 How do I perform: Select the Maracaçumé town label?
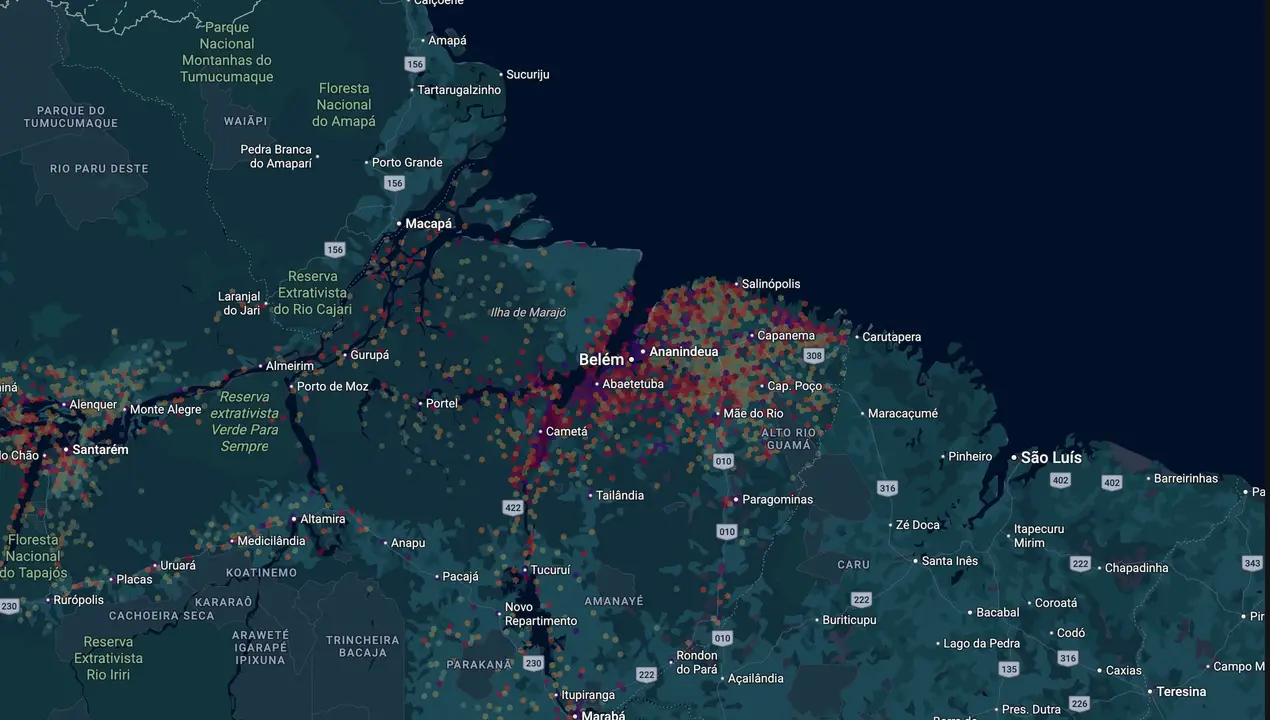click(903, 414)
